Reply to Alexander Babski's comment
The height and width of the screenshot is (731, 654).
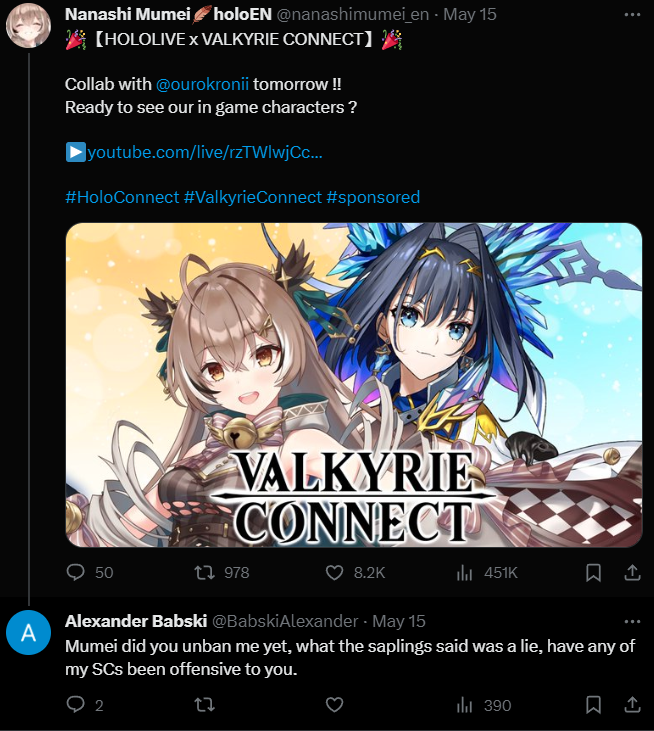tap(76, 704)
